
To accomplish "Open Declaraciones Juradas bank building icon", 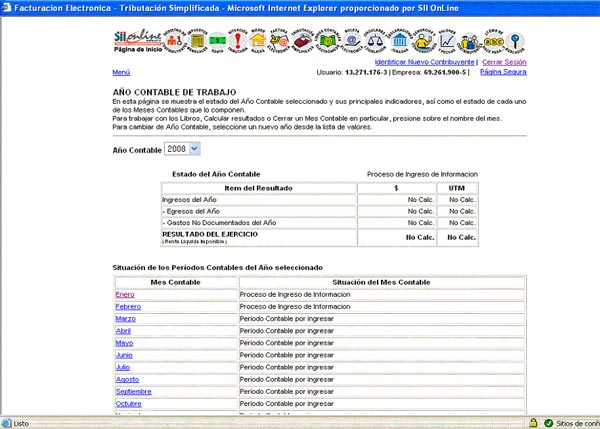I will (x=400, y=41).
